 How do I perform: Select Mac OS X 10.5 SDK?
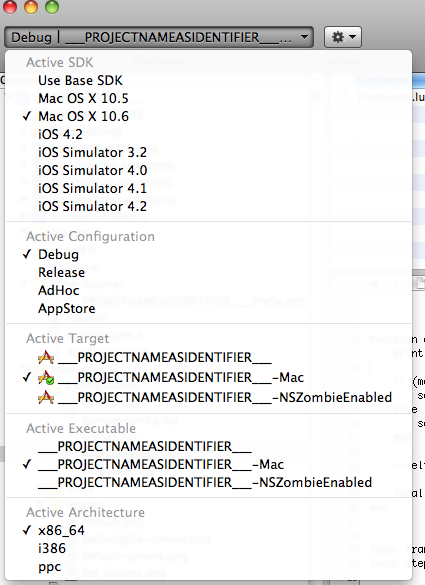(x=83, y=98)
